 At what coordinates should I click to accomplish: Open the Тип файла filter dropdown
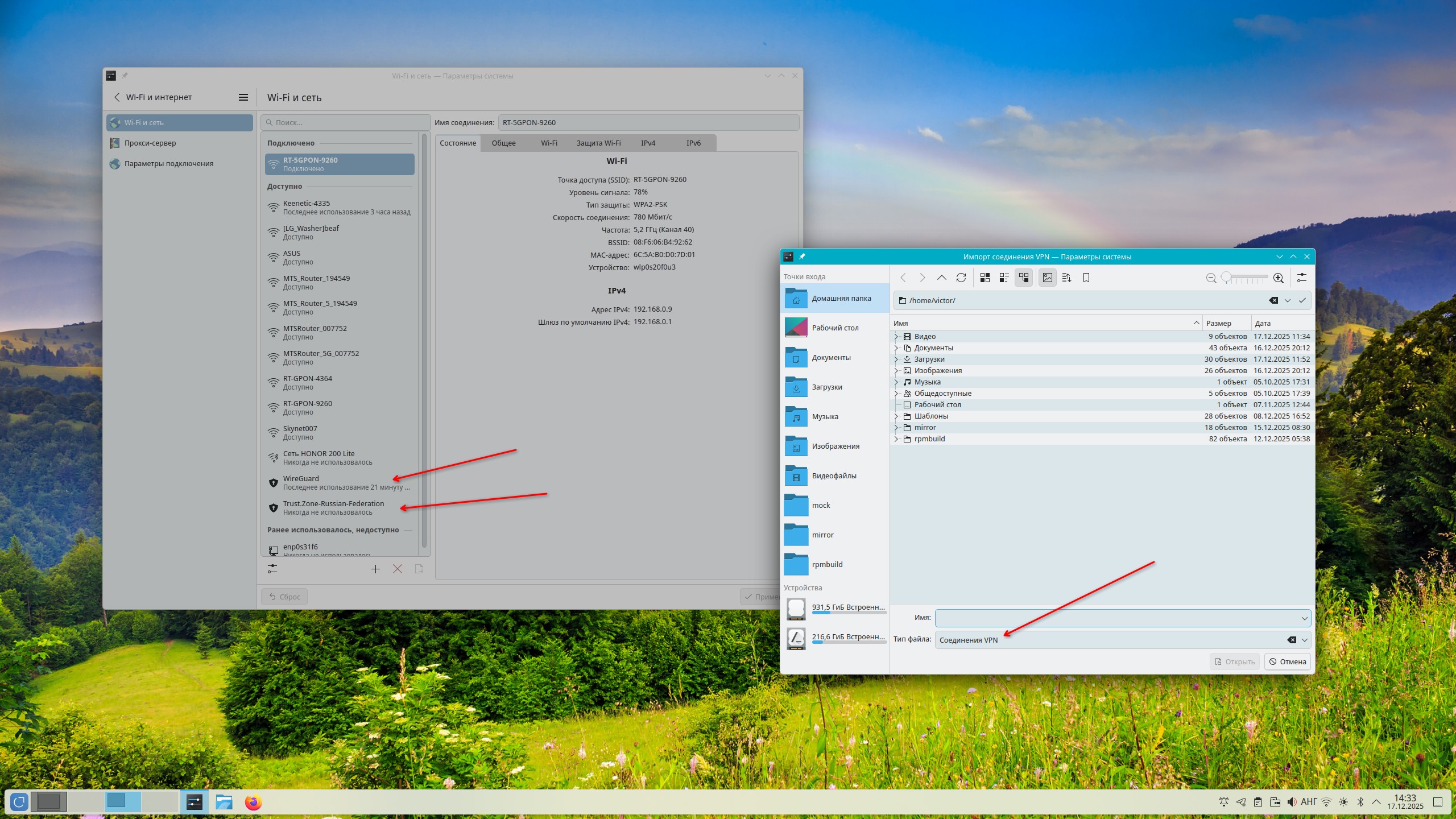[1305, 640]
